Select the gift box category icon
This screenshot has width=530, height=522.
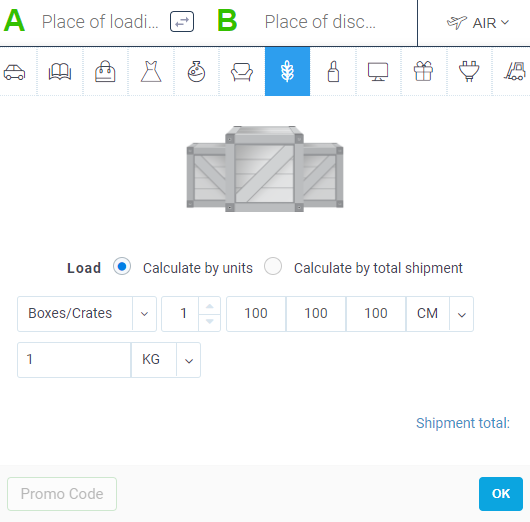pos(423,71)
